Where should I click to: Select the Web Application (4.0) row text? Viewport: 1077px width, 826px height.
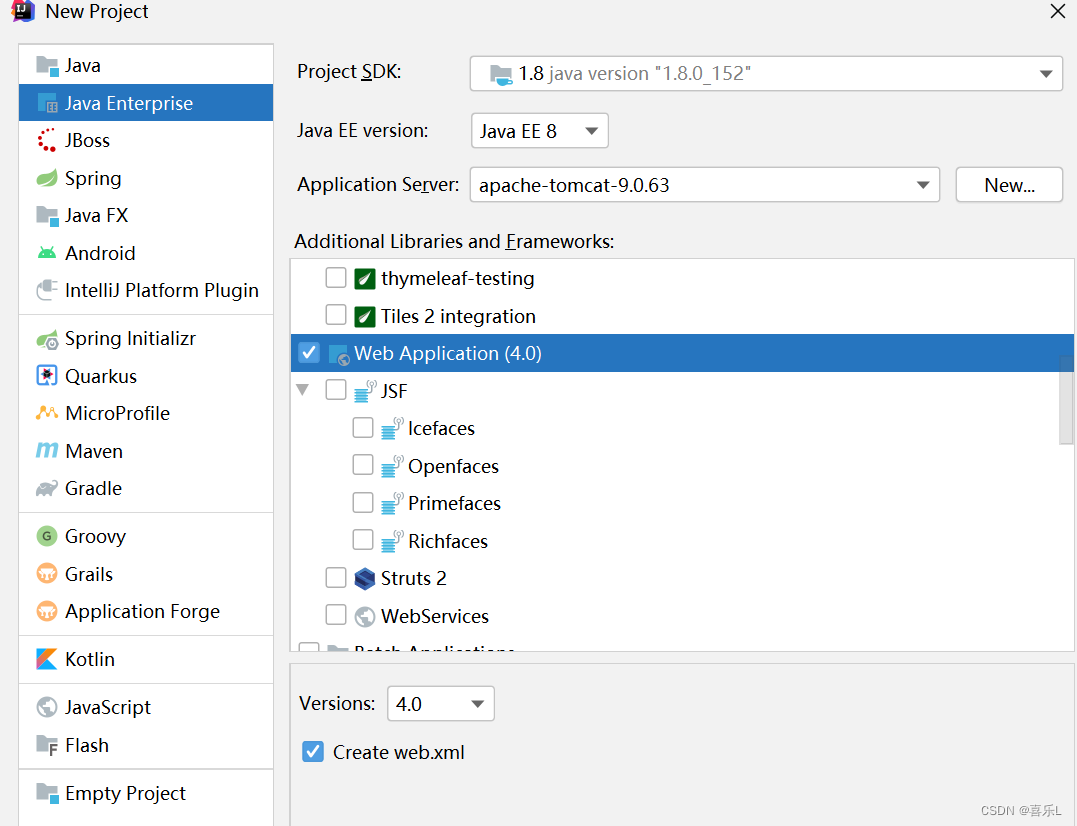click(x=448, y=354)
